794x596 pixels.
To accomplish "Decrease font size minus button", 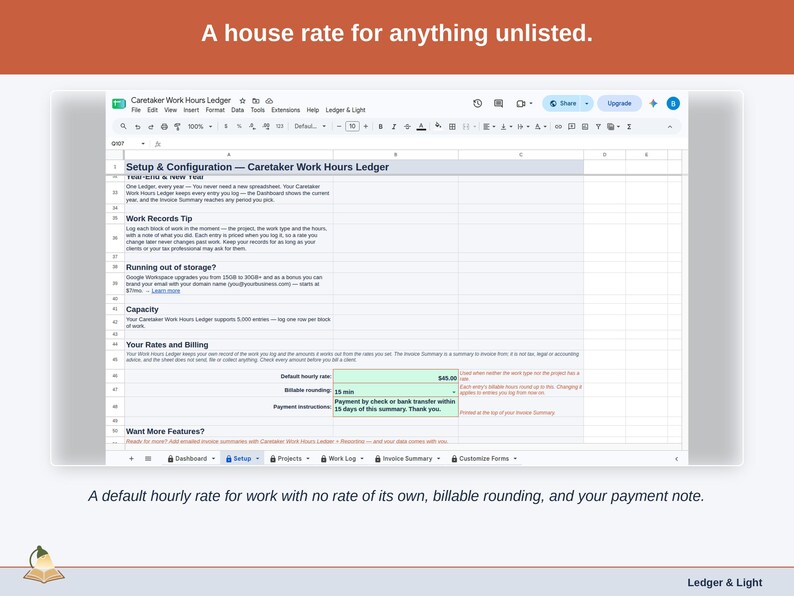I will 339,127.
